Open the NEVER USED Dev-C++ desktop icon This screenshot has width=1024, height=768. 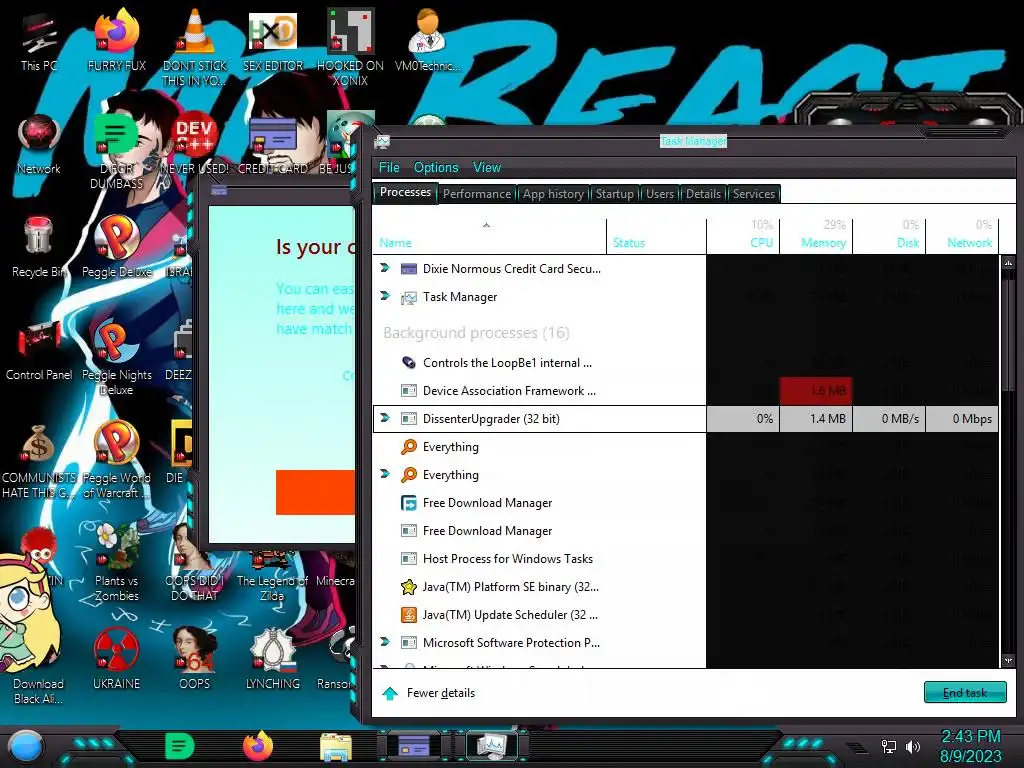coord(195,145)
